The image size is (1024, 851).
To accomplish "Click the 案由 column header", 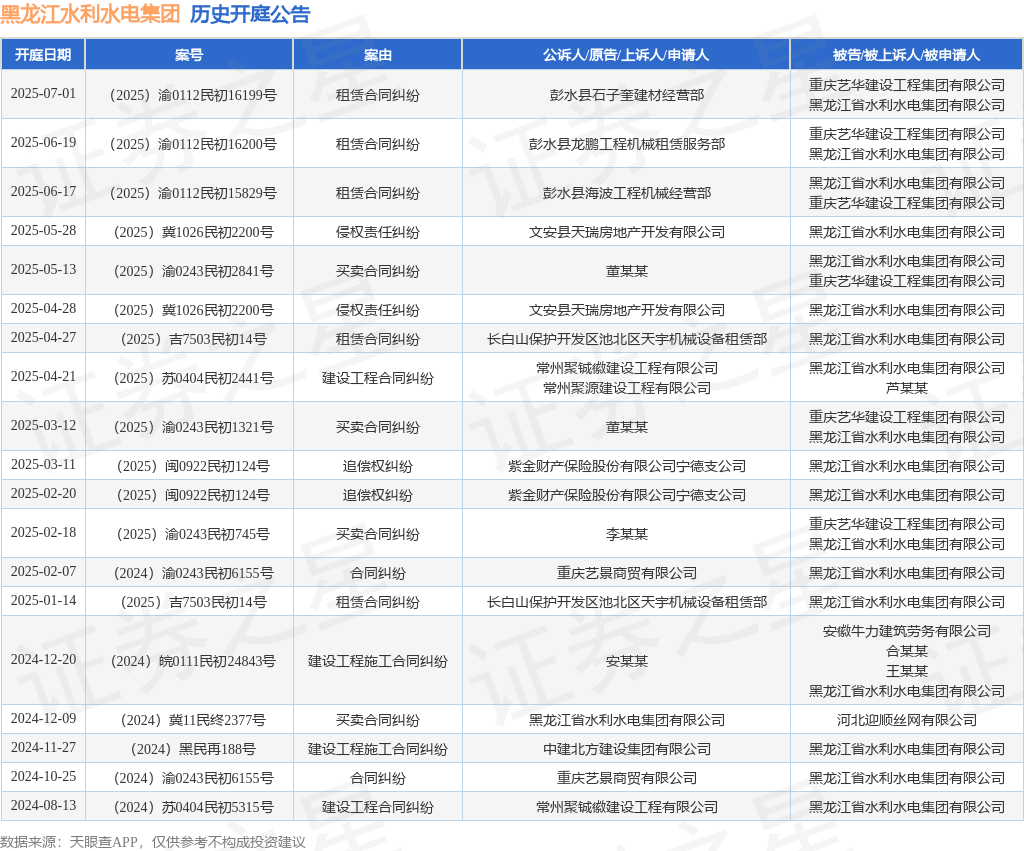I will (377, 55).
